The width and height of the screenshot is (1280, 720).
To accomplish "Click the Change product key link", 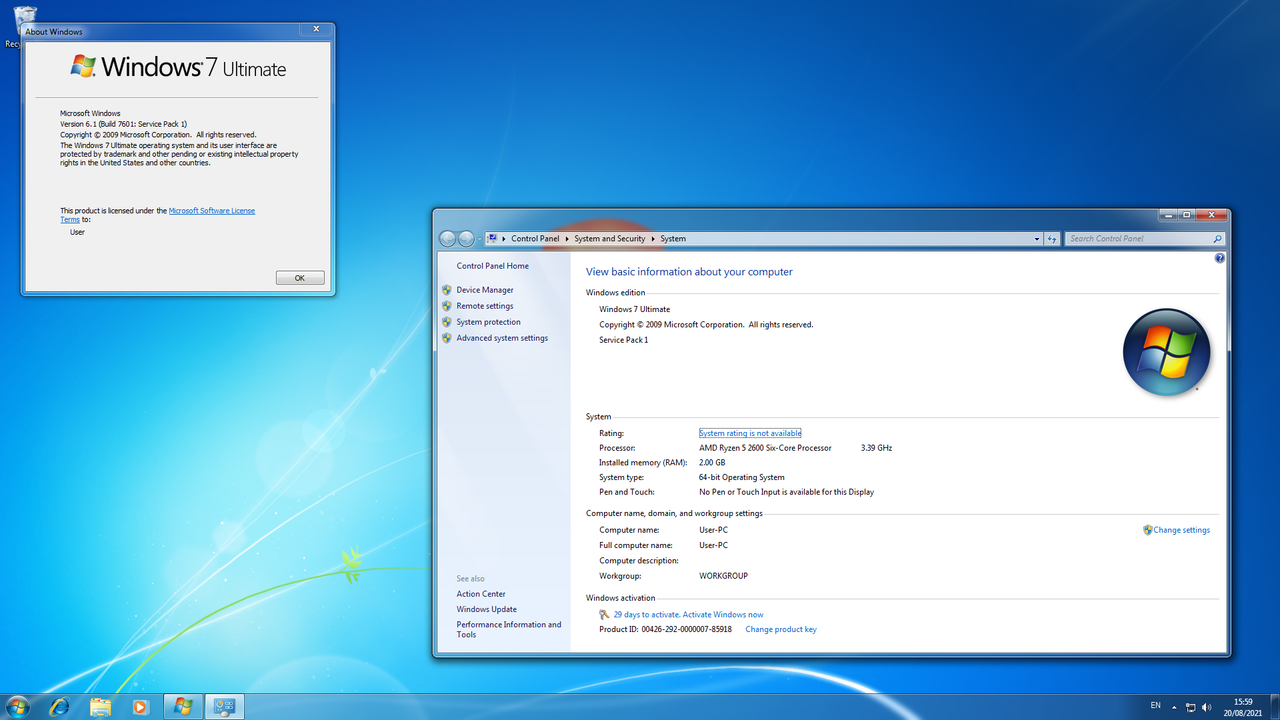I will coord(781,629).
